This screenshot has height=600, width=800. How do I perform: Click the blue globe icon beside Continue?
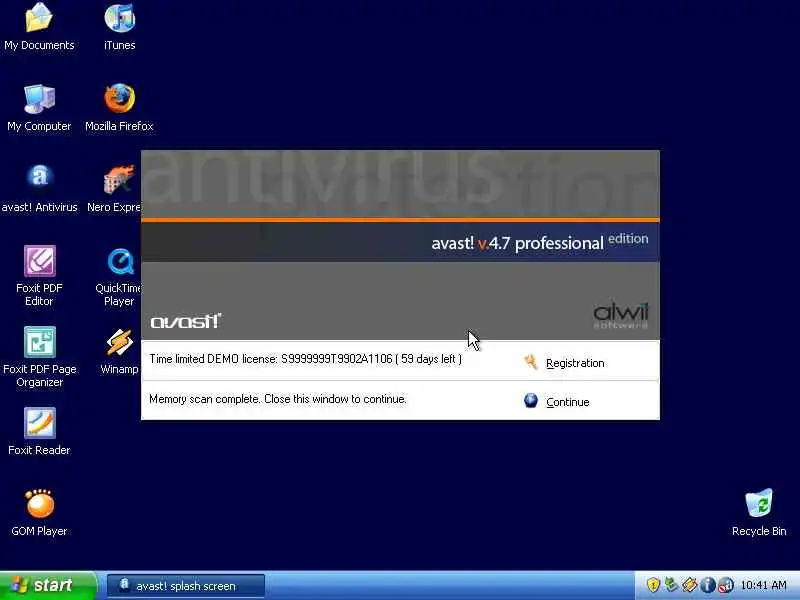531,401
